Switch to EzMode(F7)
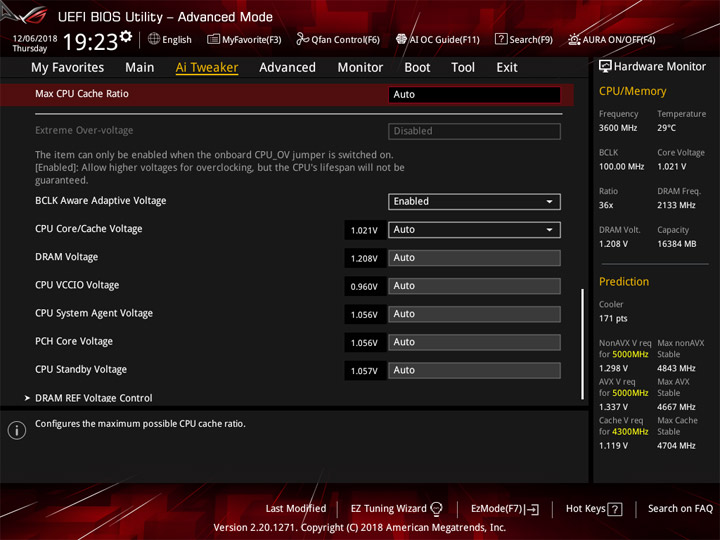Viewport: 720px width, 540px height. click(497, 509)
